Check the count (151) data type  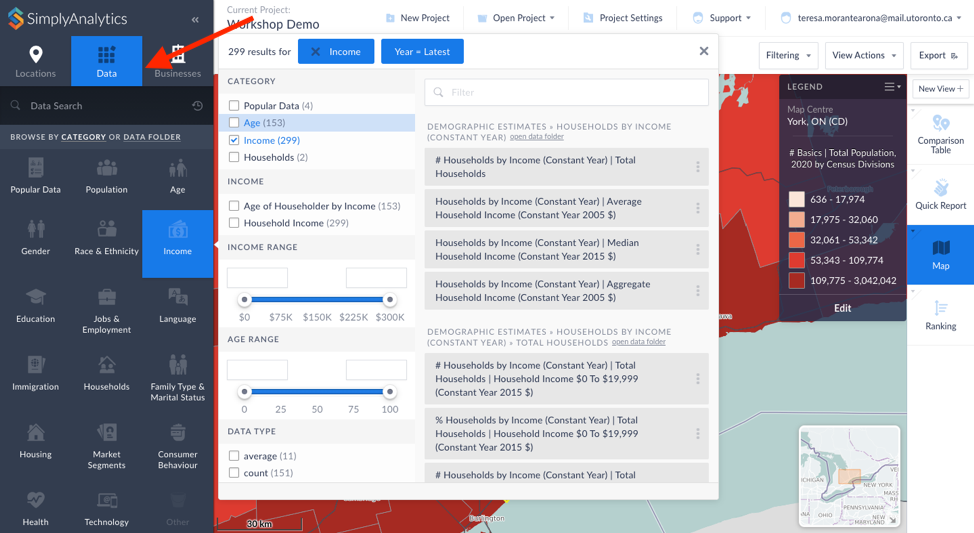(234, 473)
